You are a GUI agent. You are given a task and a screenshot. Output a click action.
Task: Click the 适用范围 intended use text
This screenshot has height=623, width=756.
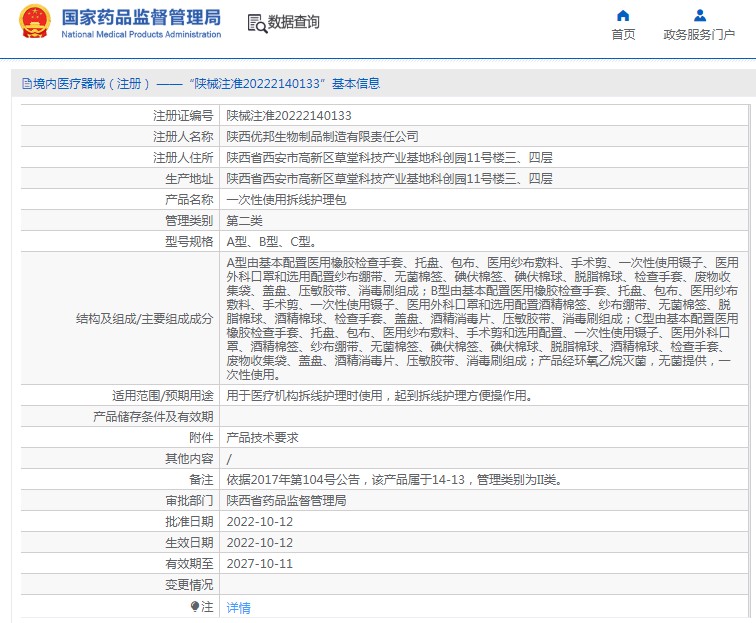pos(380,396)
